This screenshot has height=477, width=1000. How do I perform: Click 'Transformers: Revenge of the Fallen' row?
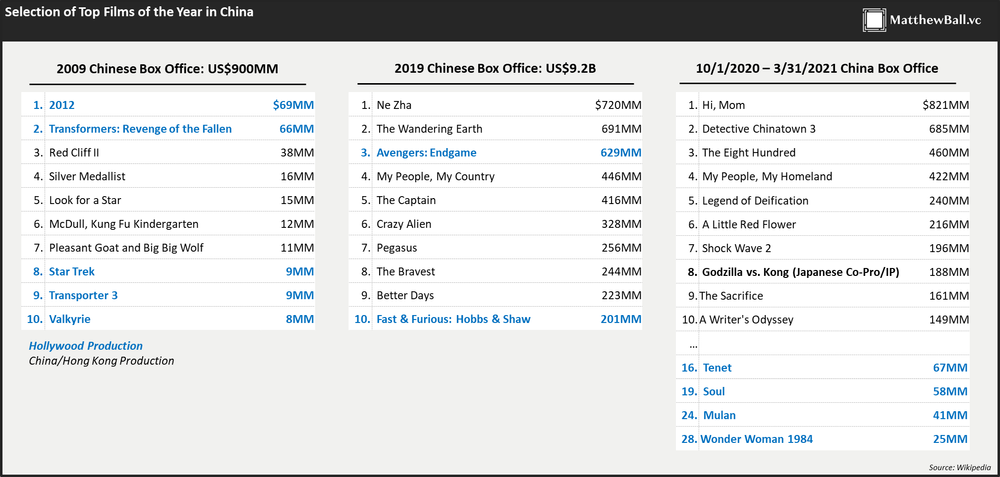(168, 129)
